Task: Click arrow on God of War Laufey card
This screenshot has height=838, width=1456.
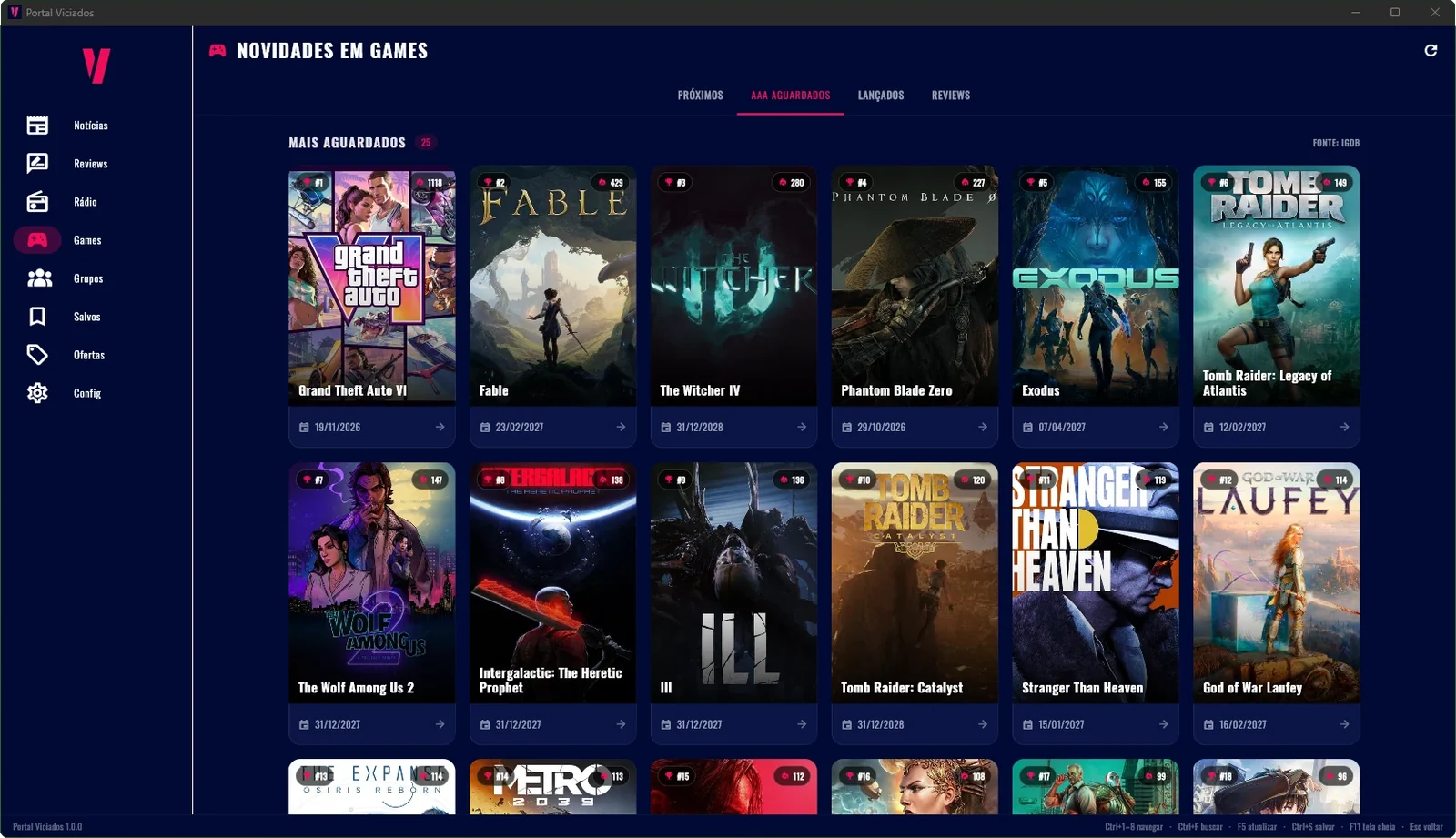Action: (x=1344, y=724)
